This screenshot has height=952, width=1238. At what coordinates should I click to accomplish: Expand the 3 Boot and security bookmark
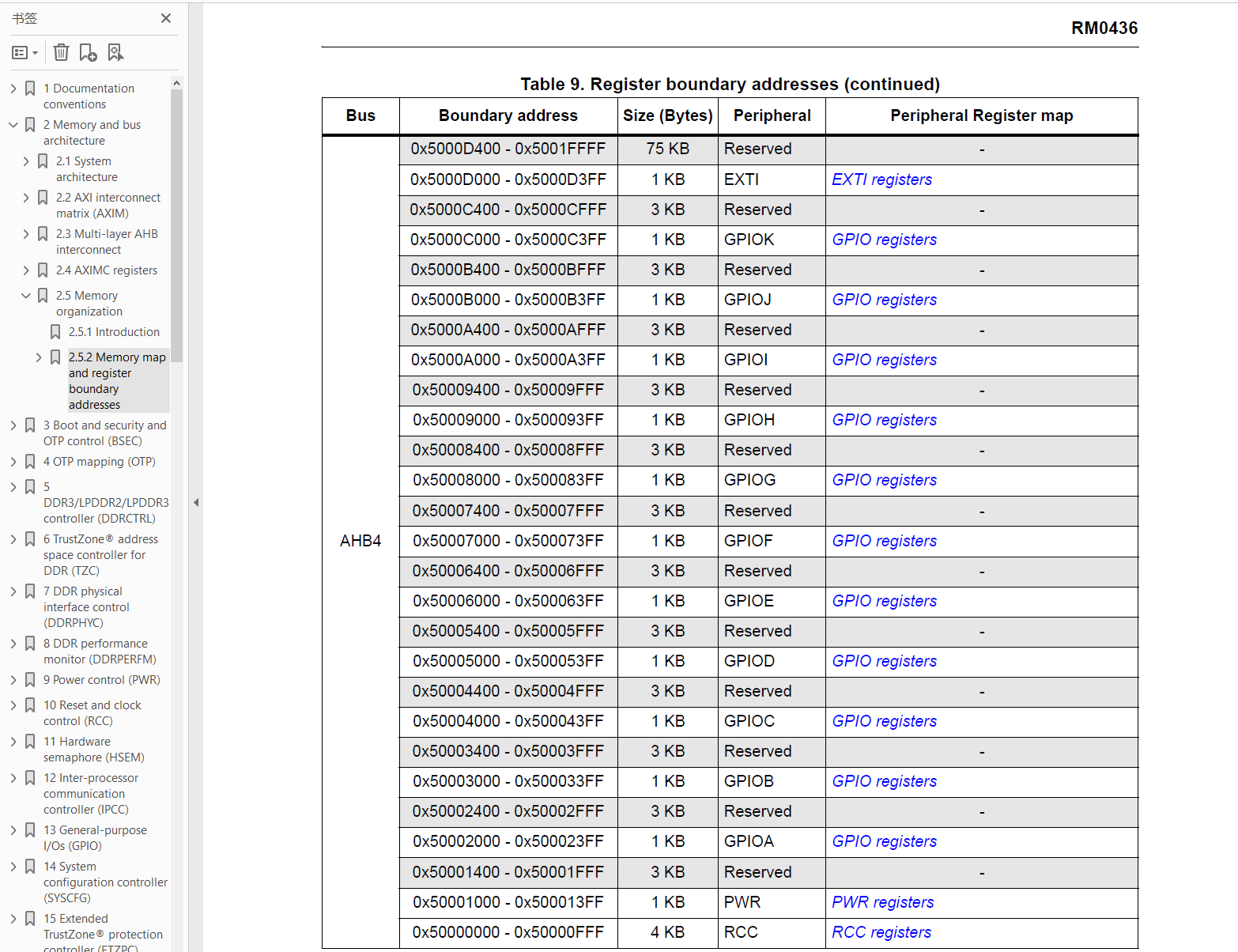13,425
